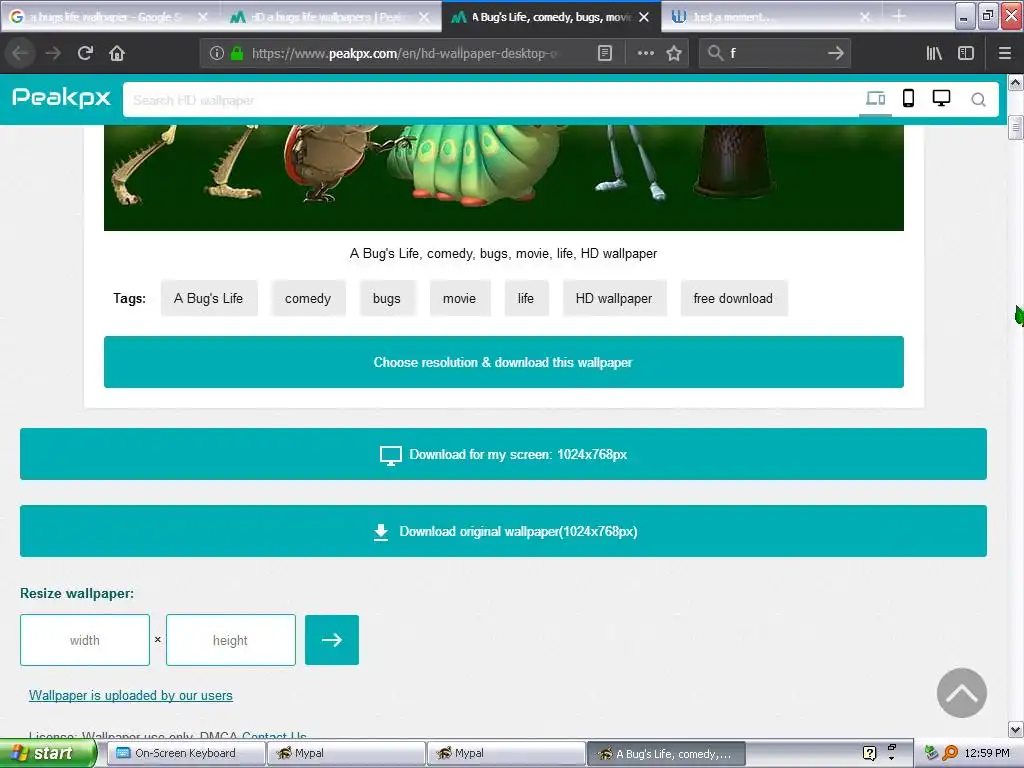The image size is (1024, 768).
Task: Click the bugs tag
Action: pyautogui.click(x=387, y=298)
